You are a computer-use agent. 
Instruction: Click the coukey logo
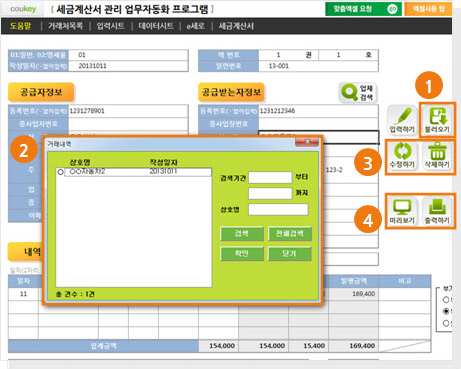[x=23, y=9]
